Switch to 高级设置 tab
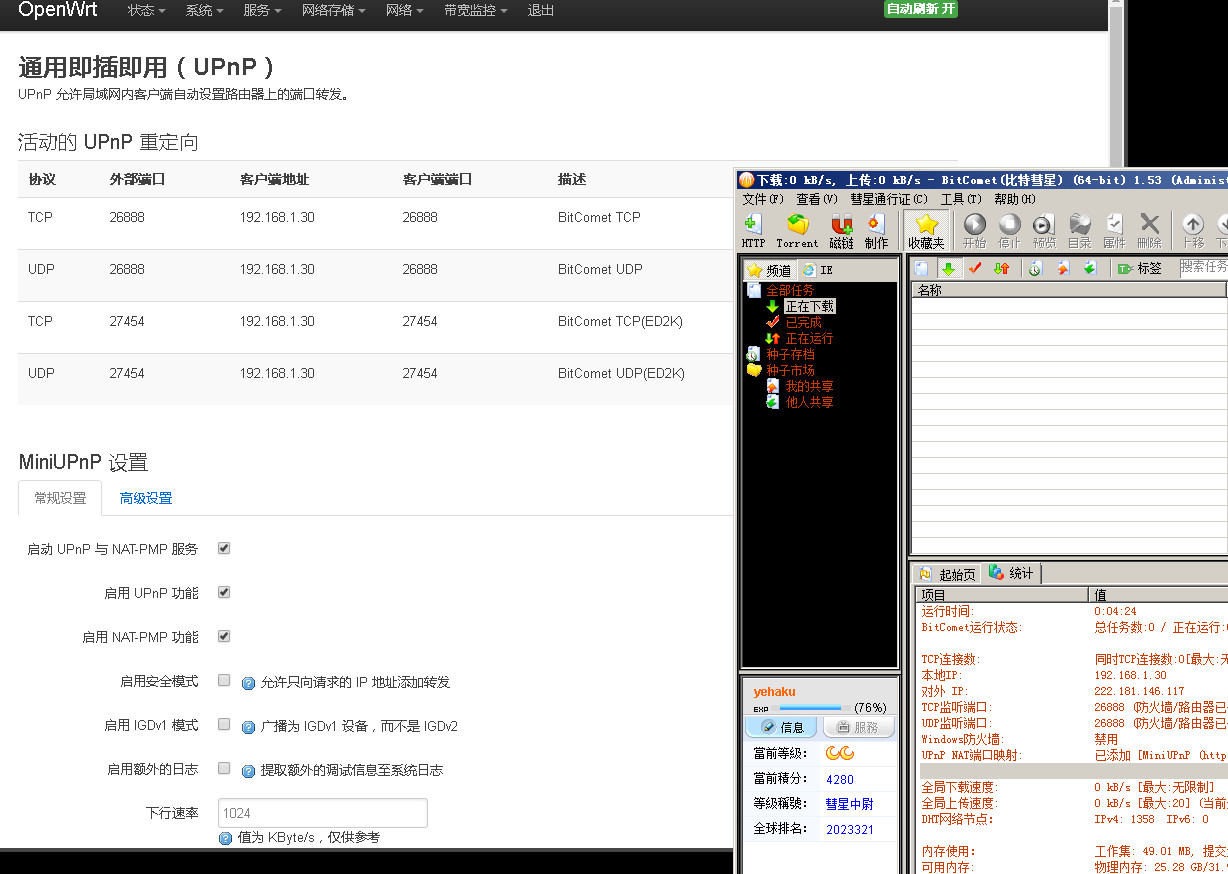This screenshot has width=1228, height=874. click(146, 498)
